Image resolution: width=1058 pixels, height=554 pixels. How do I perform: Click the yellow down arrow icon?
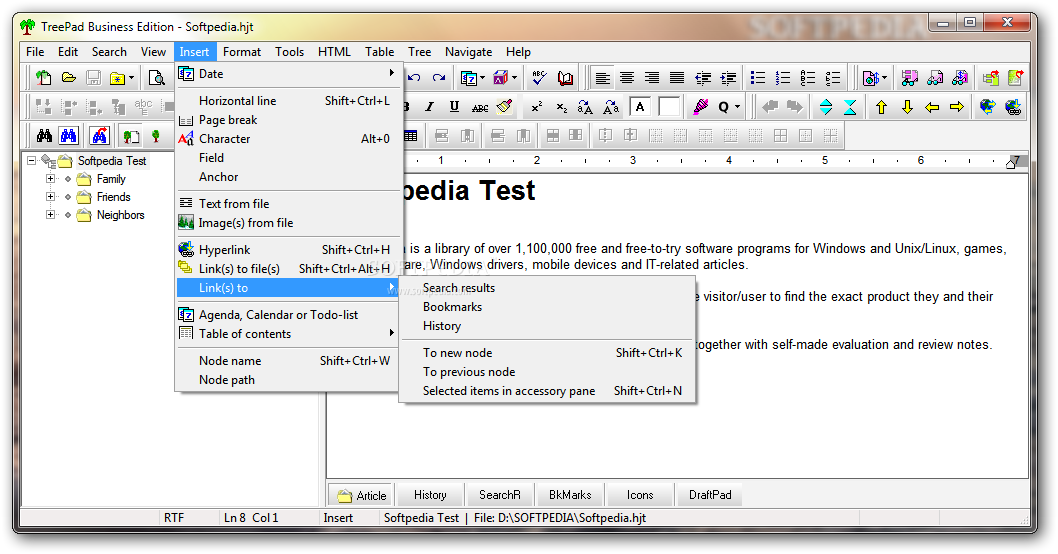tap(907, 107)
